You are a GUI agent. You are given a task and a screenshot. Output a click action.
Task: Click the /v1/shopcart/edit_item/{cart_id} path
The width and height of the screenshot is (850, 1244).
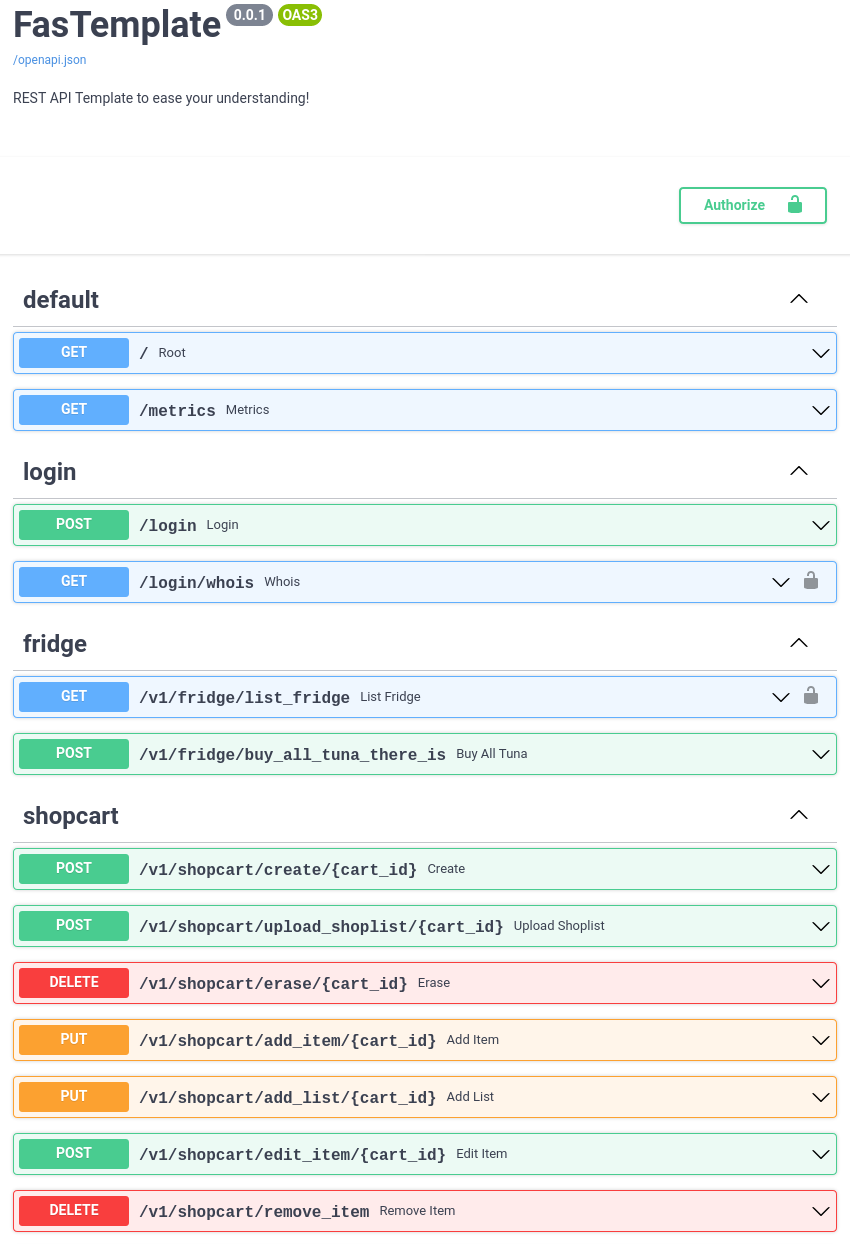click(292, 1155)
